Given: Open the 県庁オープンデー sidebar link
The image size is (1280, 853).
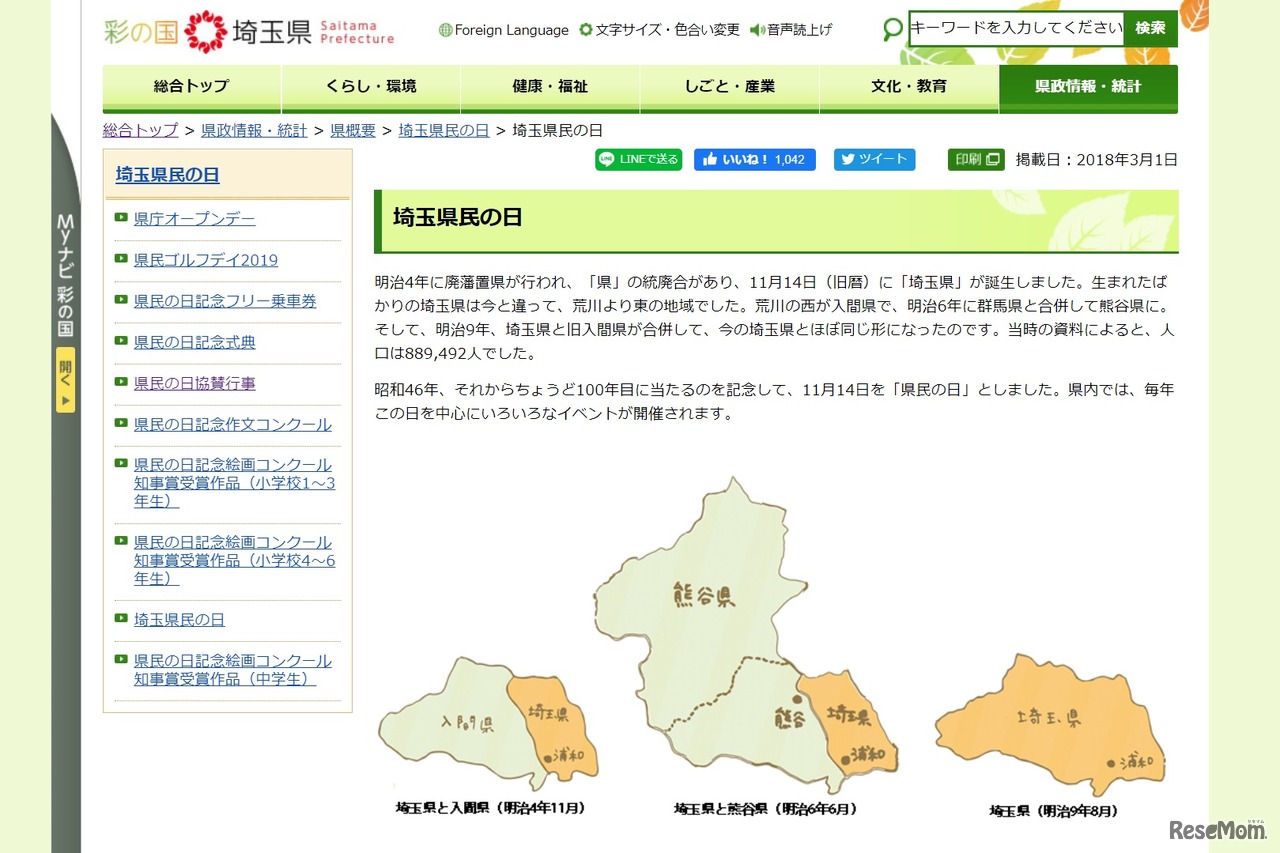Looking at the screenshot, I should 193,219.
